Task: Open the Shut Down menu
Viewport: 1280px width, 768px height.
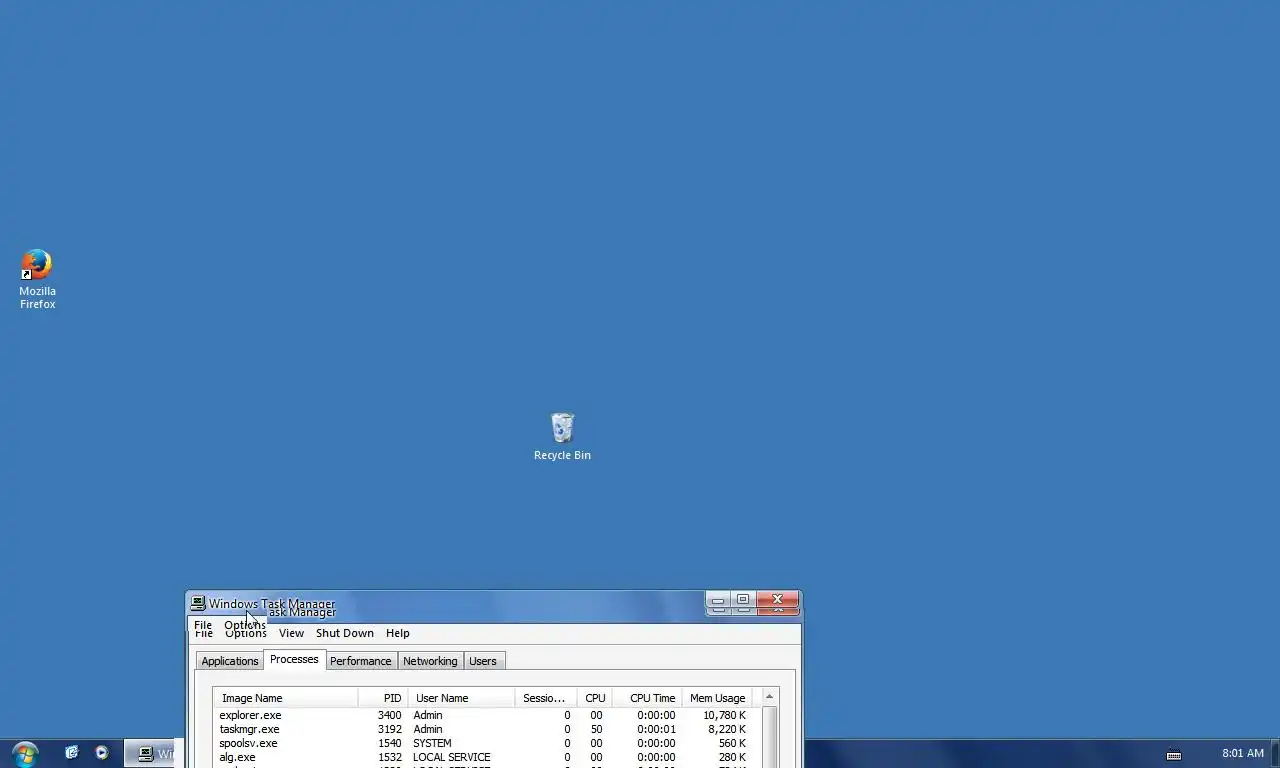Action: (345, 633)
